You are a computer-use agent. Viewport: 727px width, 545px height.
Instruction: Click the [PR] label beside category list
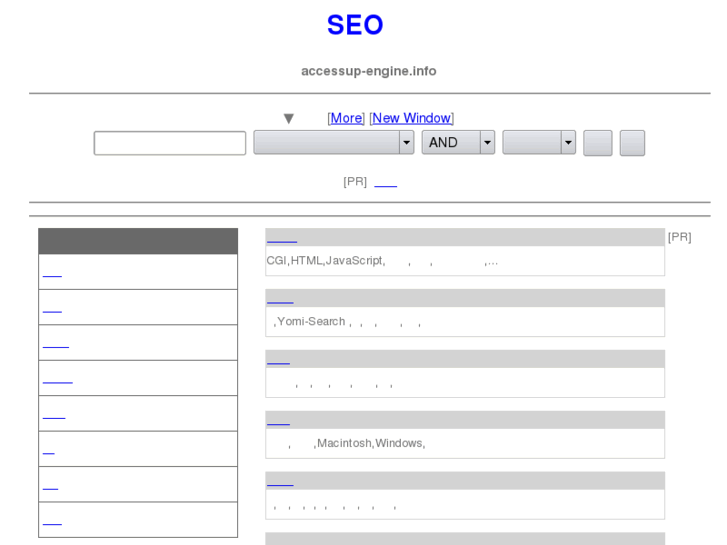pos(679,237)
